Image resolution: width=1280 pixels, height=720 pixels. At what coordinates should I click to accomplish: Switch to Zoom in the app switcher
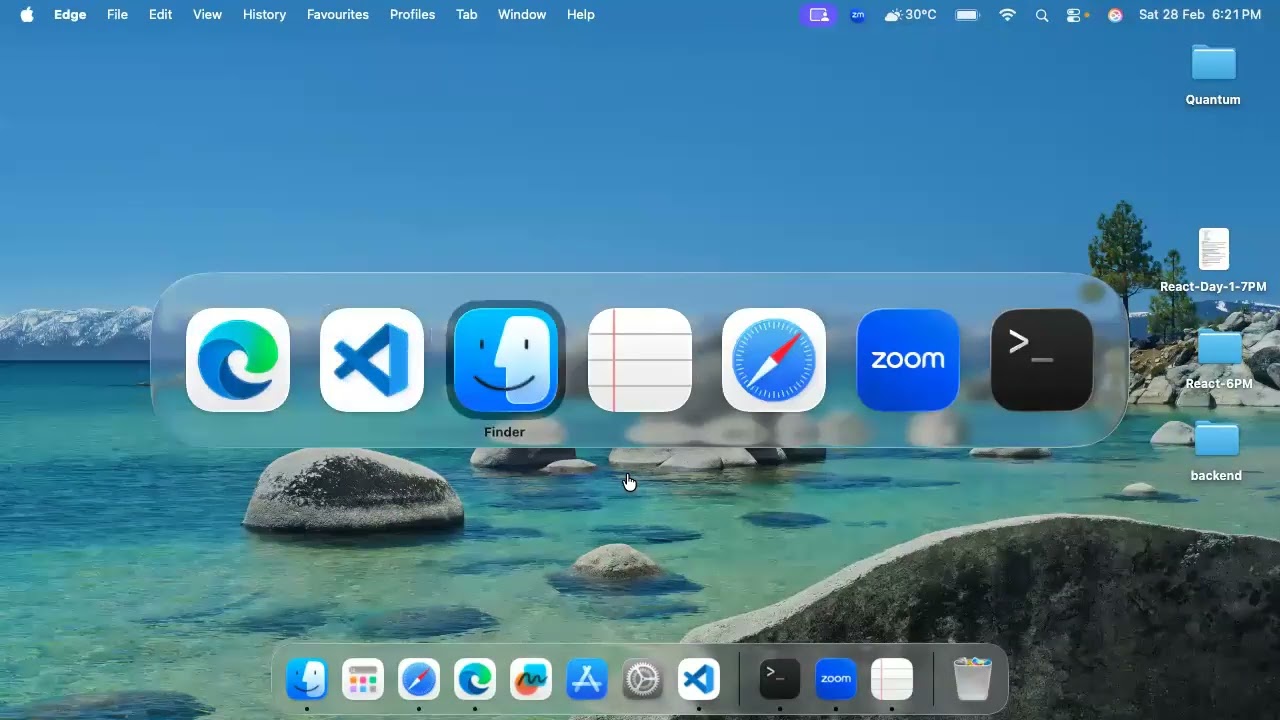coord(908,360)
